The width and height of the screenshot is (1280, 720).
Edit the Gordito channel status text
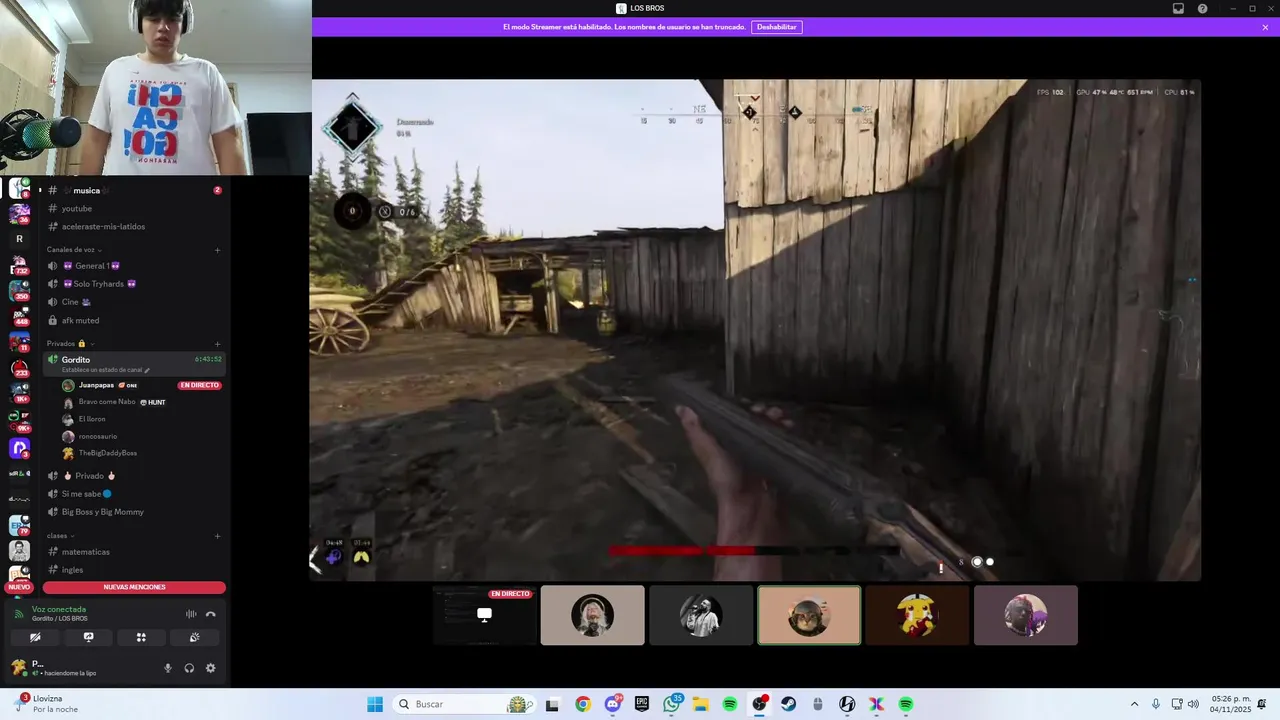pos(105,370)
